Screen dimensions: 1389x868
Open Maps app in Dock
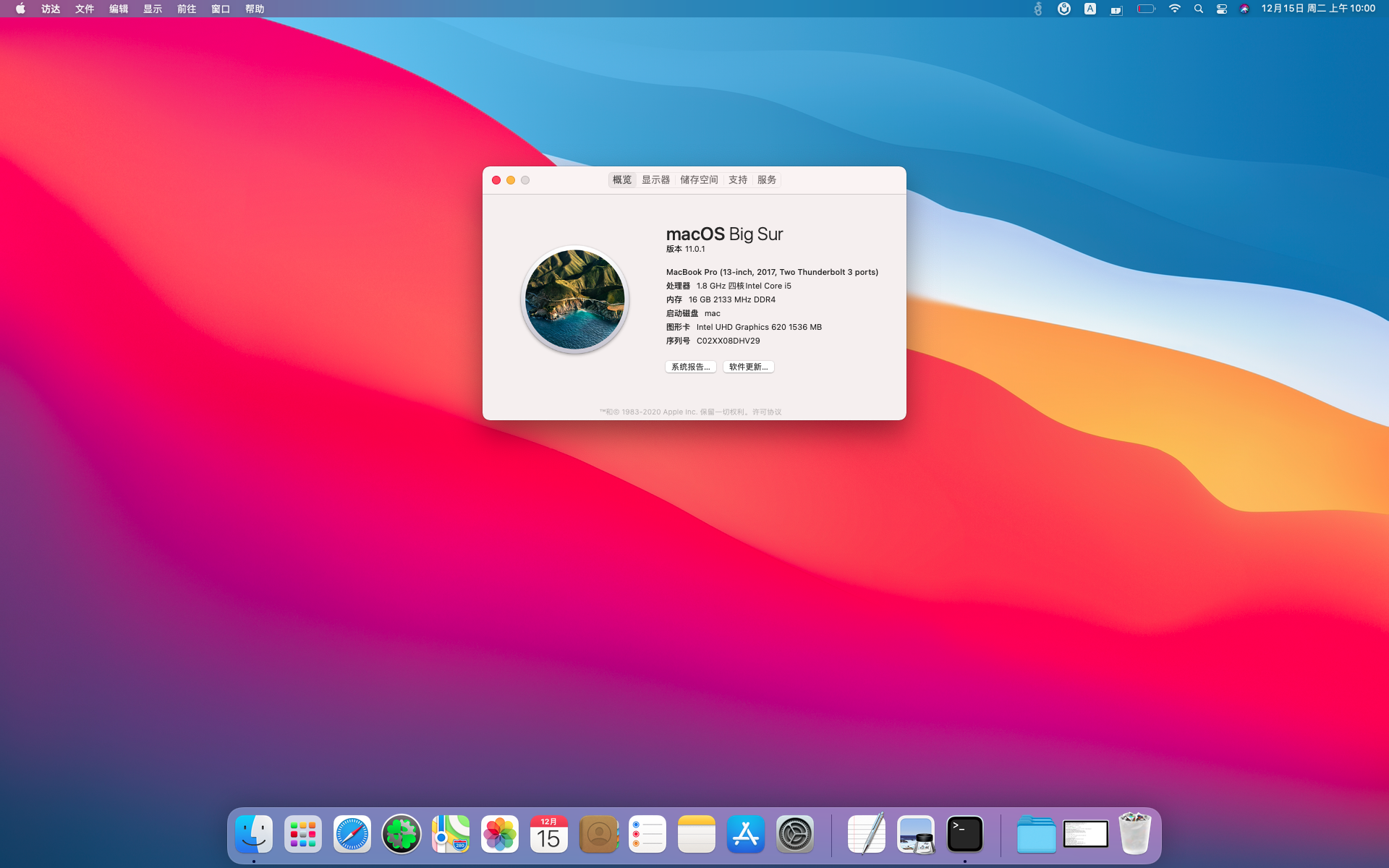tap(451, 835)
